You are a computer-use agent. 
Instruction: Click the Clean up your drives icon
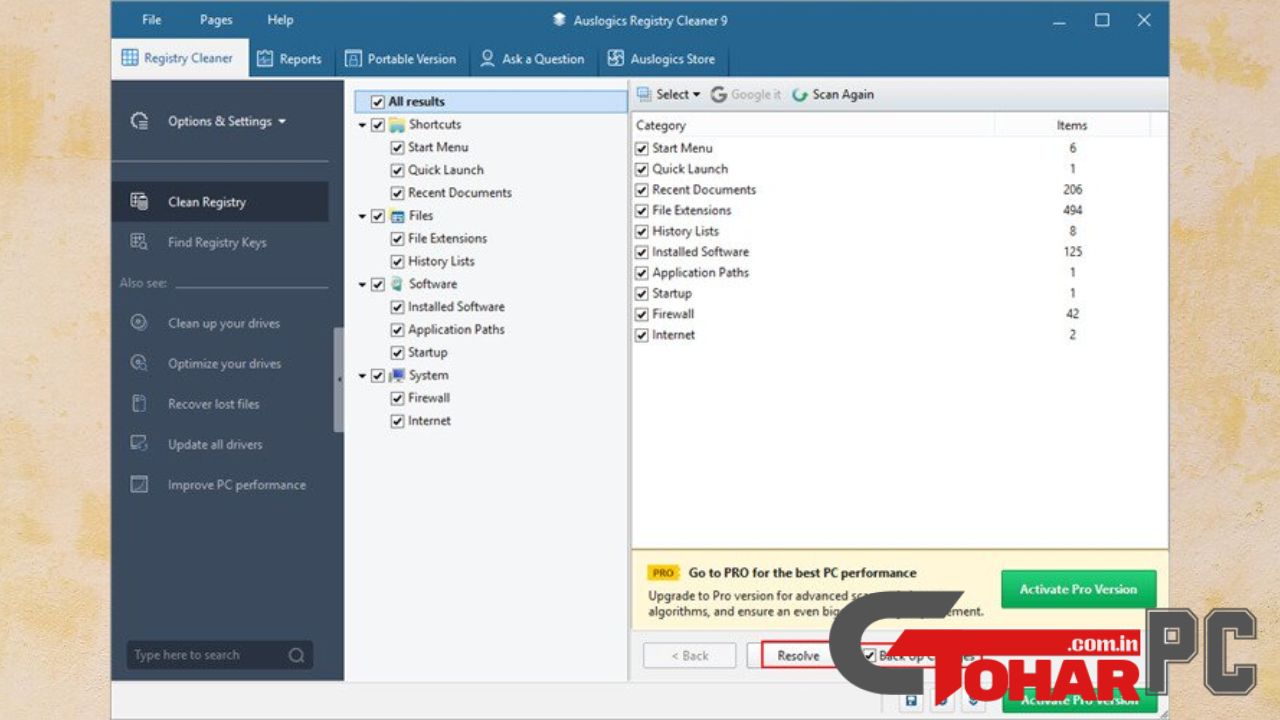pyautogui.click(x=139, y=323)
